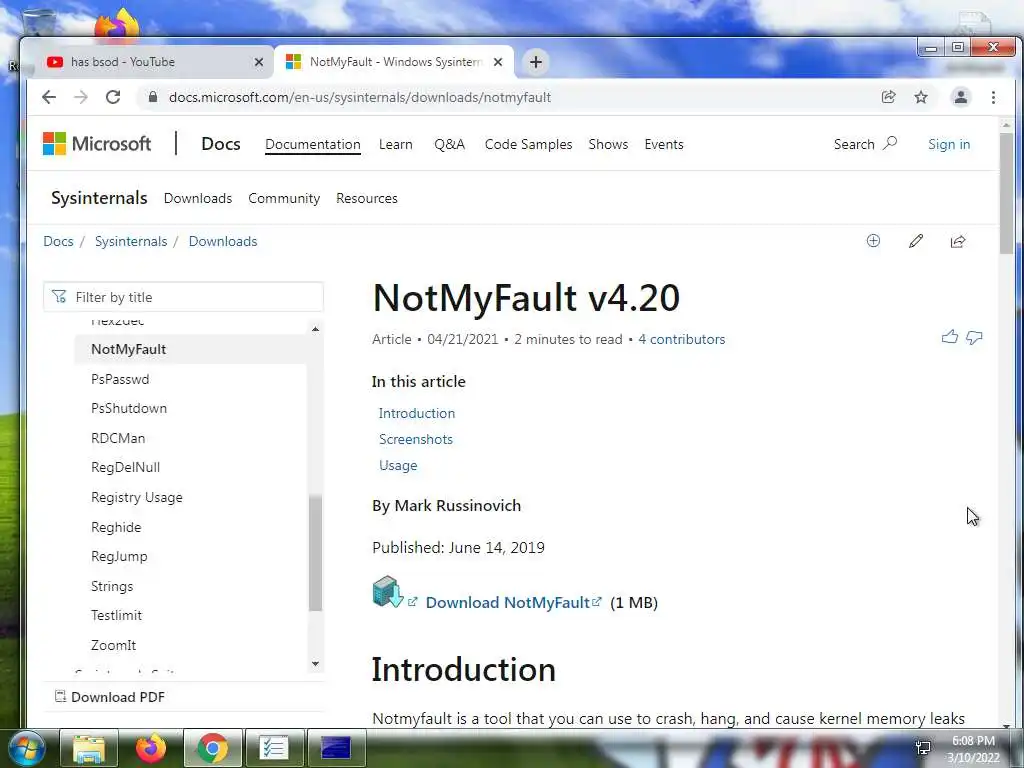Click the browser forward arrow

pos(81,97)
